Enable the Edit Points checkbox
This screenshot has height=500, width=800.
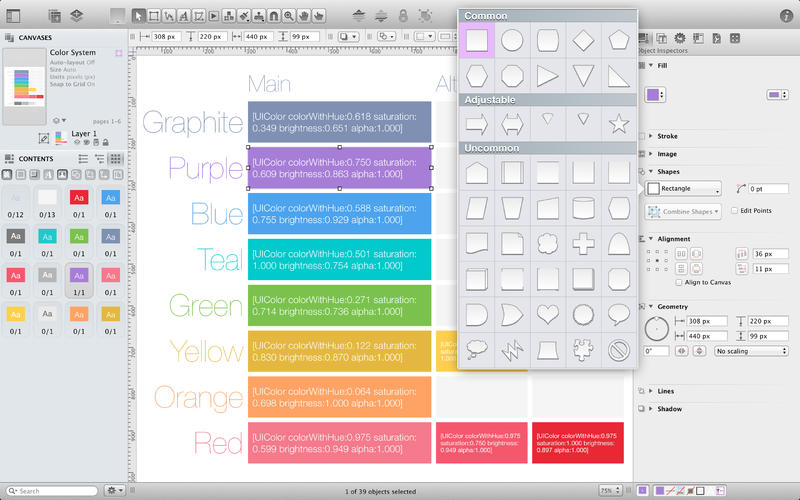pyautogui.click(x=734, y=211)
